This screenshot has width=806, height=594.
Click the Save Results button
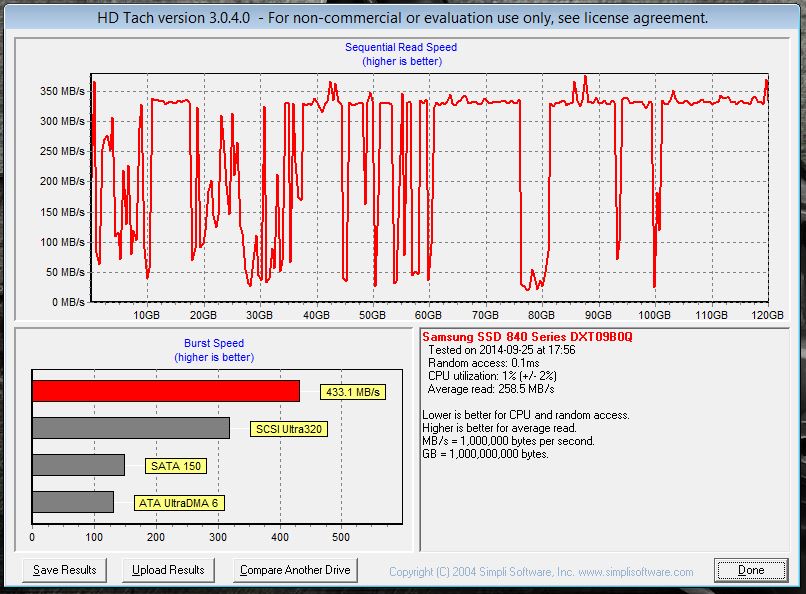pos(65,570)
